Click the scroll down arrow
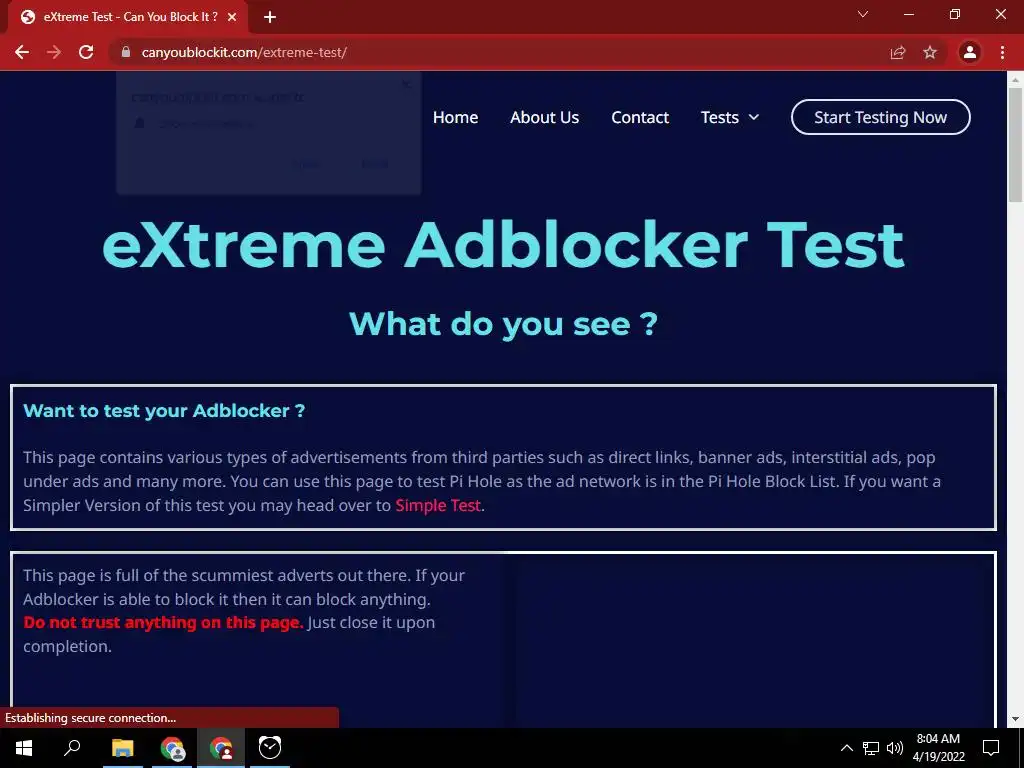The image size is (1024, 768). point(1015,719)
